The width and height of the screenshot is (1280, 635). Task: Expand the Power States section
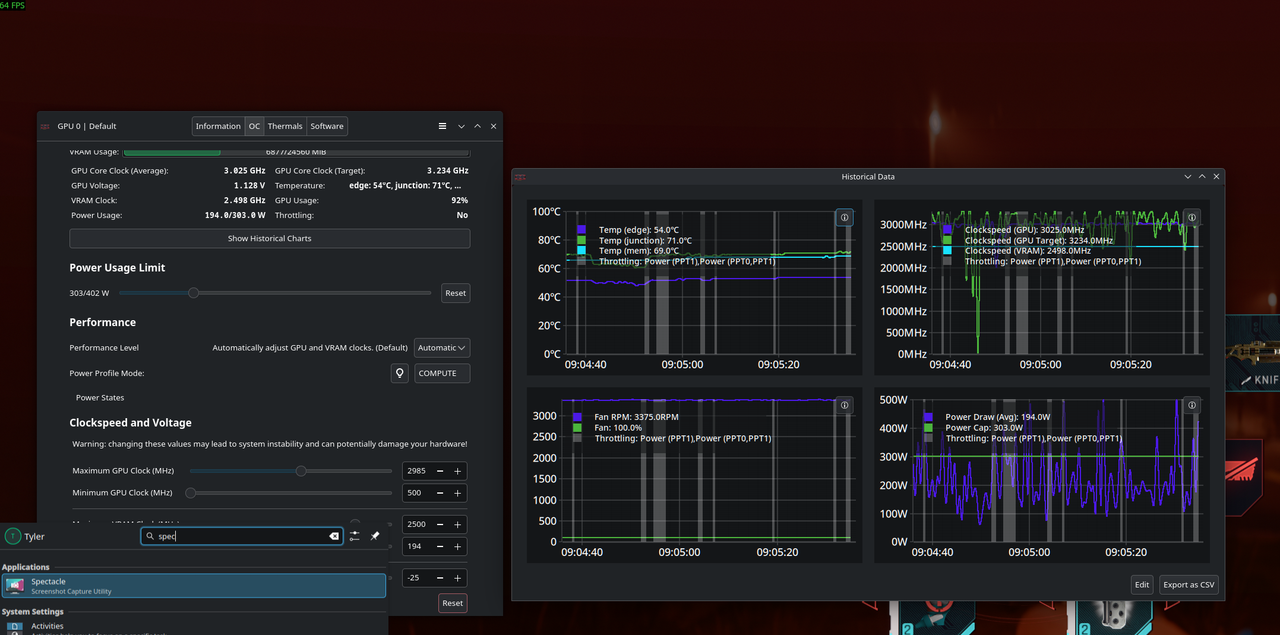(x=100, y=398)
